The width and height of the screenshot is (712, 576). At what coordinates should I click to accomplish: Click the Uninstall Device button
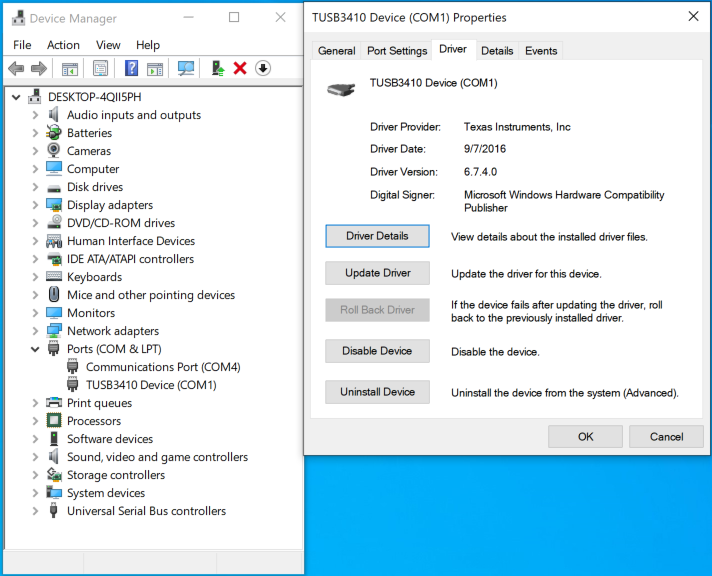point(377,392)
